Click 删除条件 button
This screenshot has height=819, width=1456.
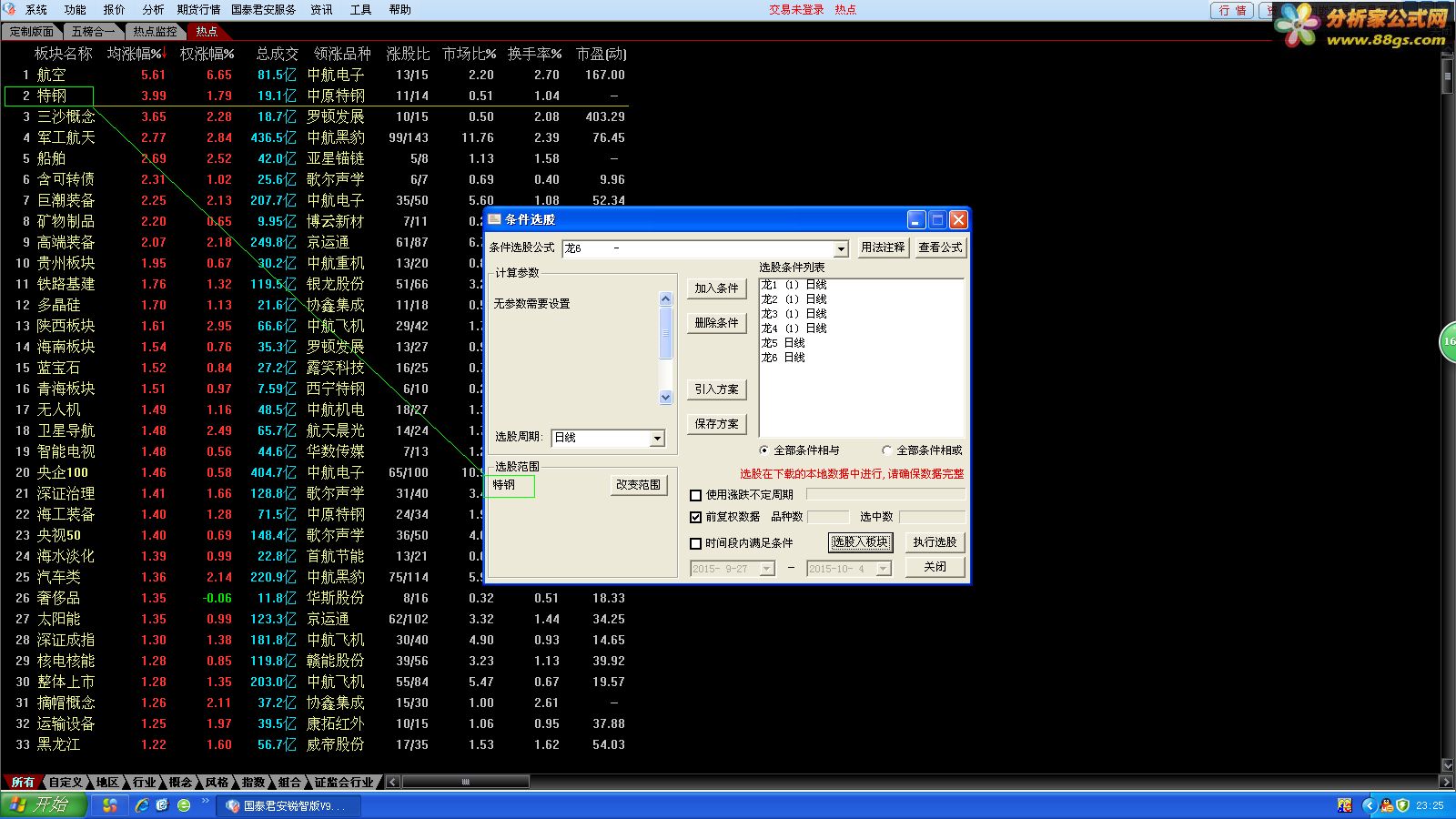coord(716,323)
